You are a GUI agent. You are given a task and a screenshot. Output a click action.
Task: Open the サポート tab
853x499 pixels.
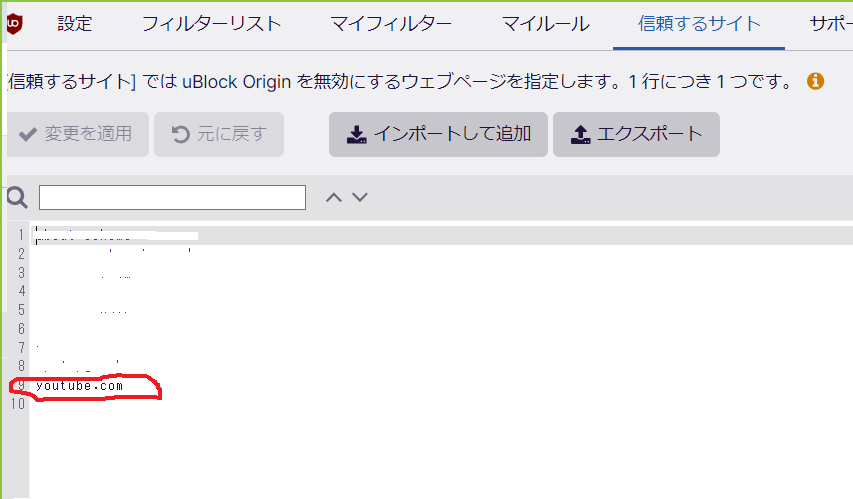point(830,24)
